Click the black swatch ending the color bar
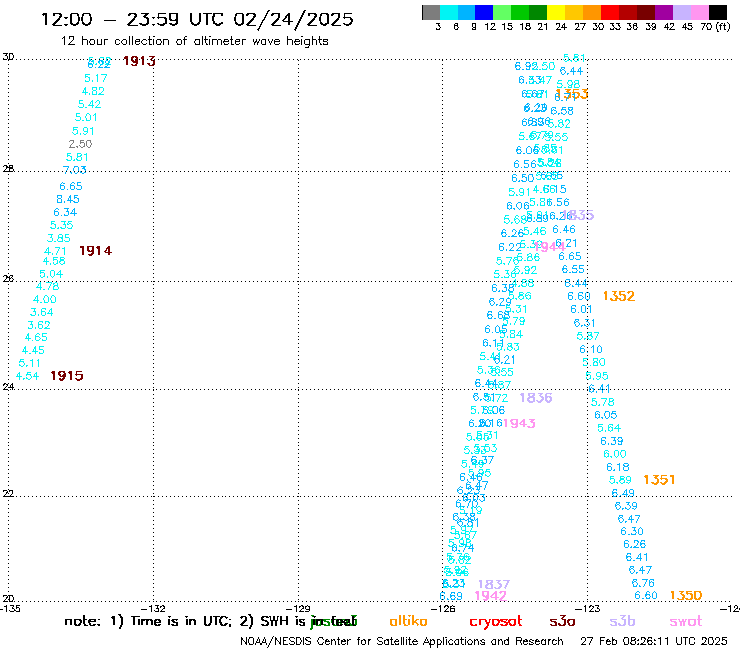740x650 pixels. [x=717, y=12]
